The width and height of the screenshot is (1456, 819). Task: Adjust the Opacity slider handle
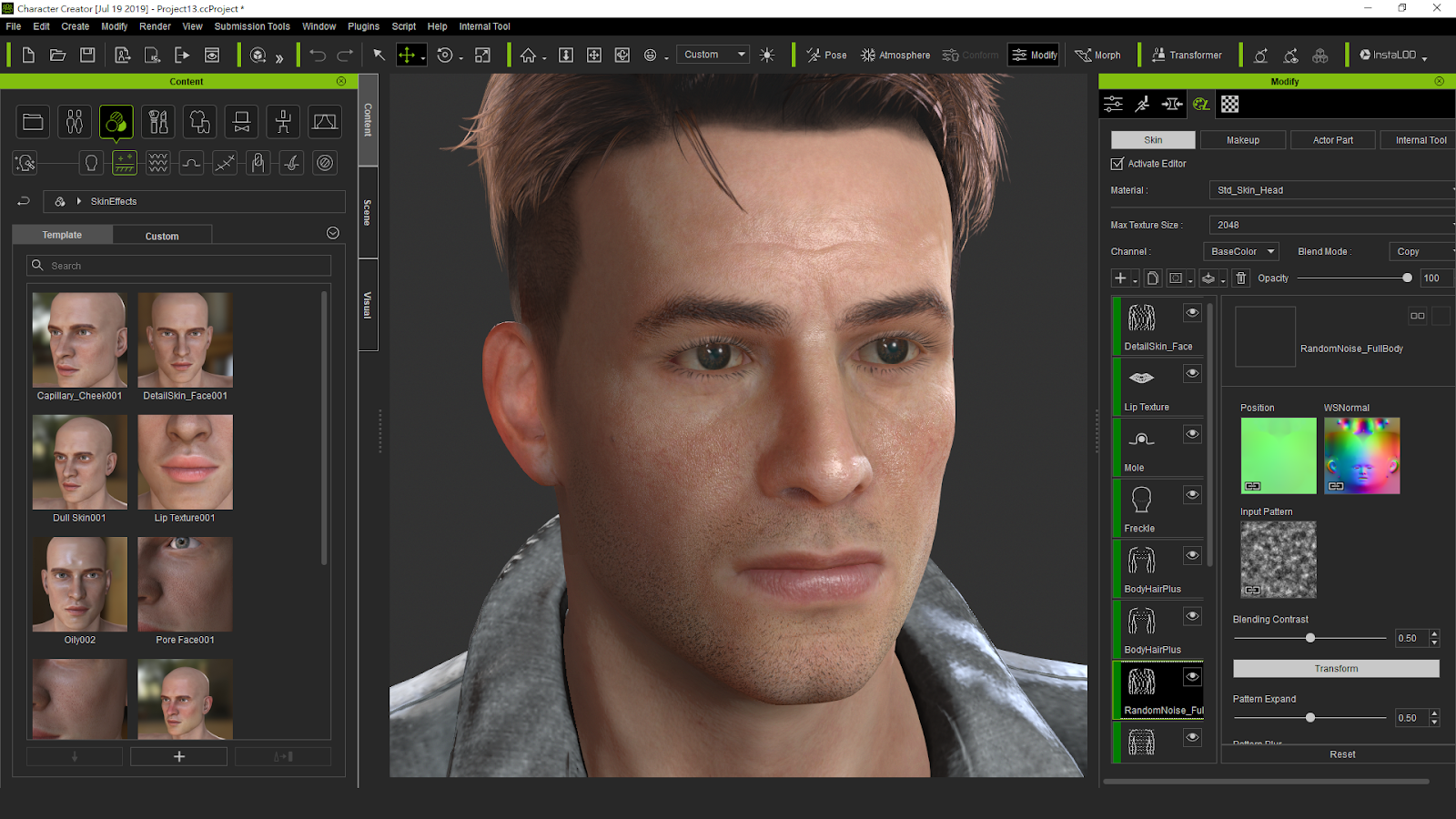pyautogui.click(x=1407, y=278)
